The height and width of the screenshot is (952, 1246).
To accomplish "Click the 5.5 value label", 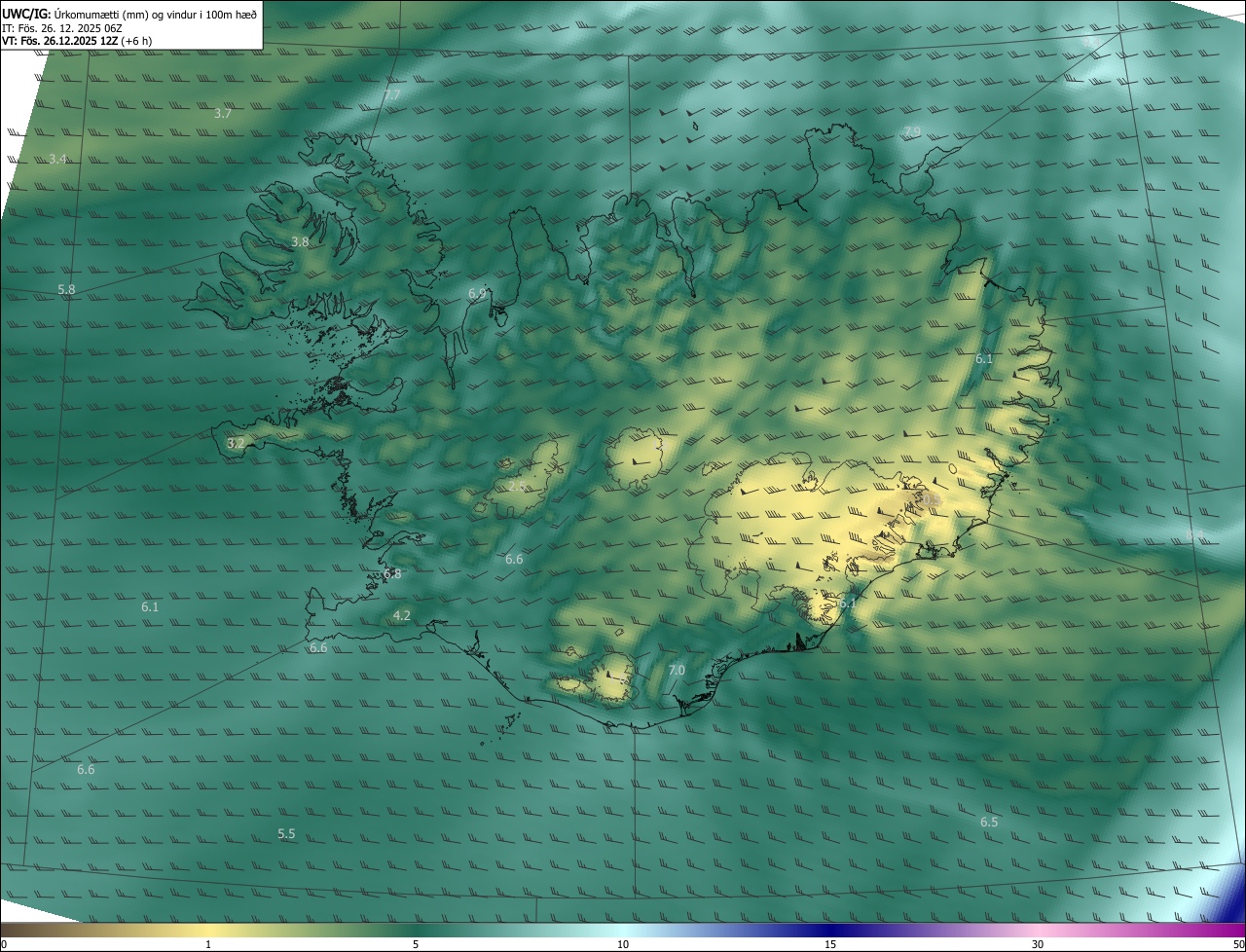I will point(286,834).
